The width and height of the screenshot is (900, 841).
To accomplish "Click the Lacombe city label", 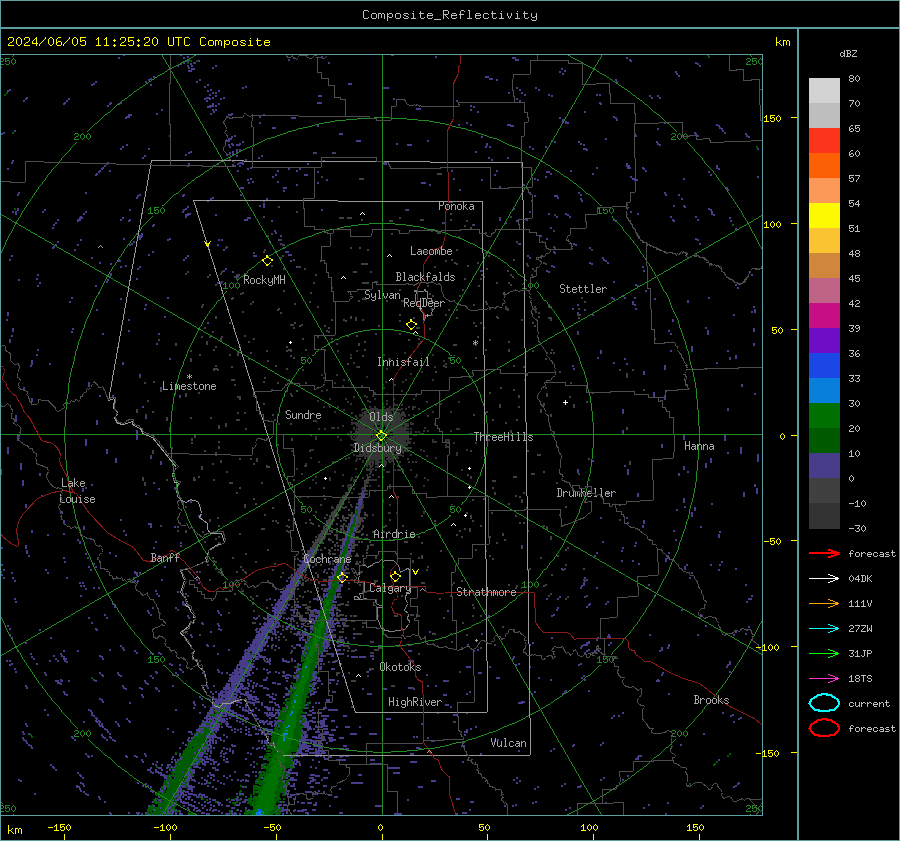I will [x=431, y=251].
